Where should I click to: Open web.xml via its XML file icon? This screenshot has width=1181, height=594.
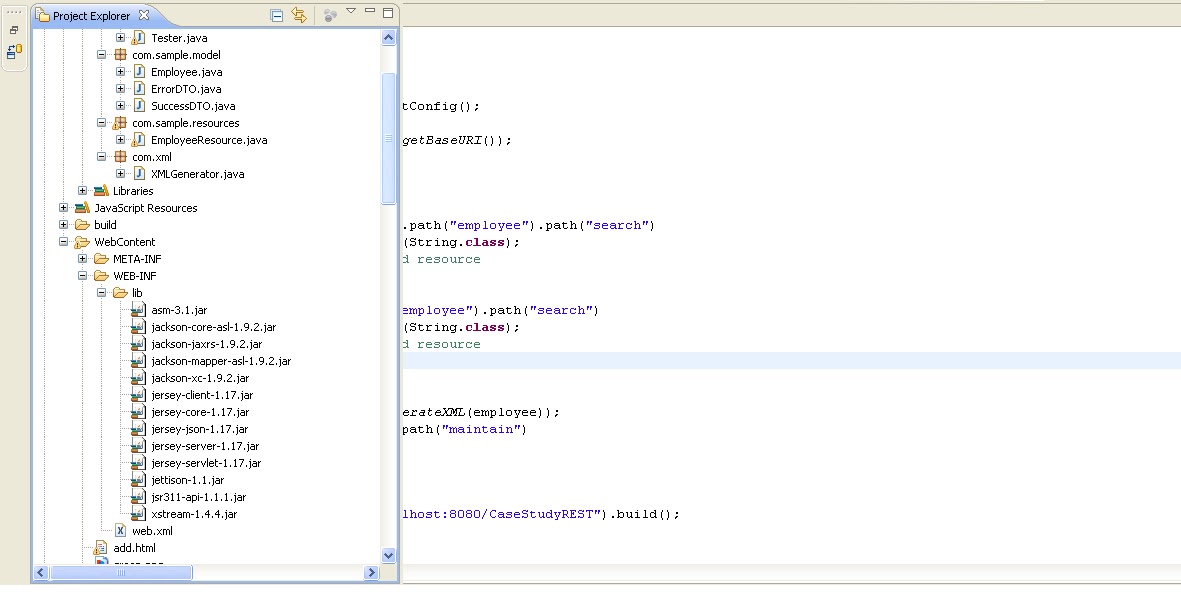pyautogui.click(x=122, y=531)
